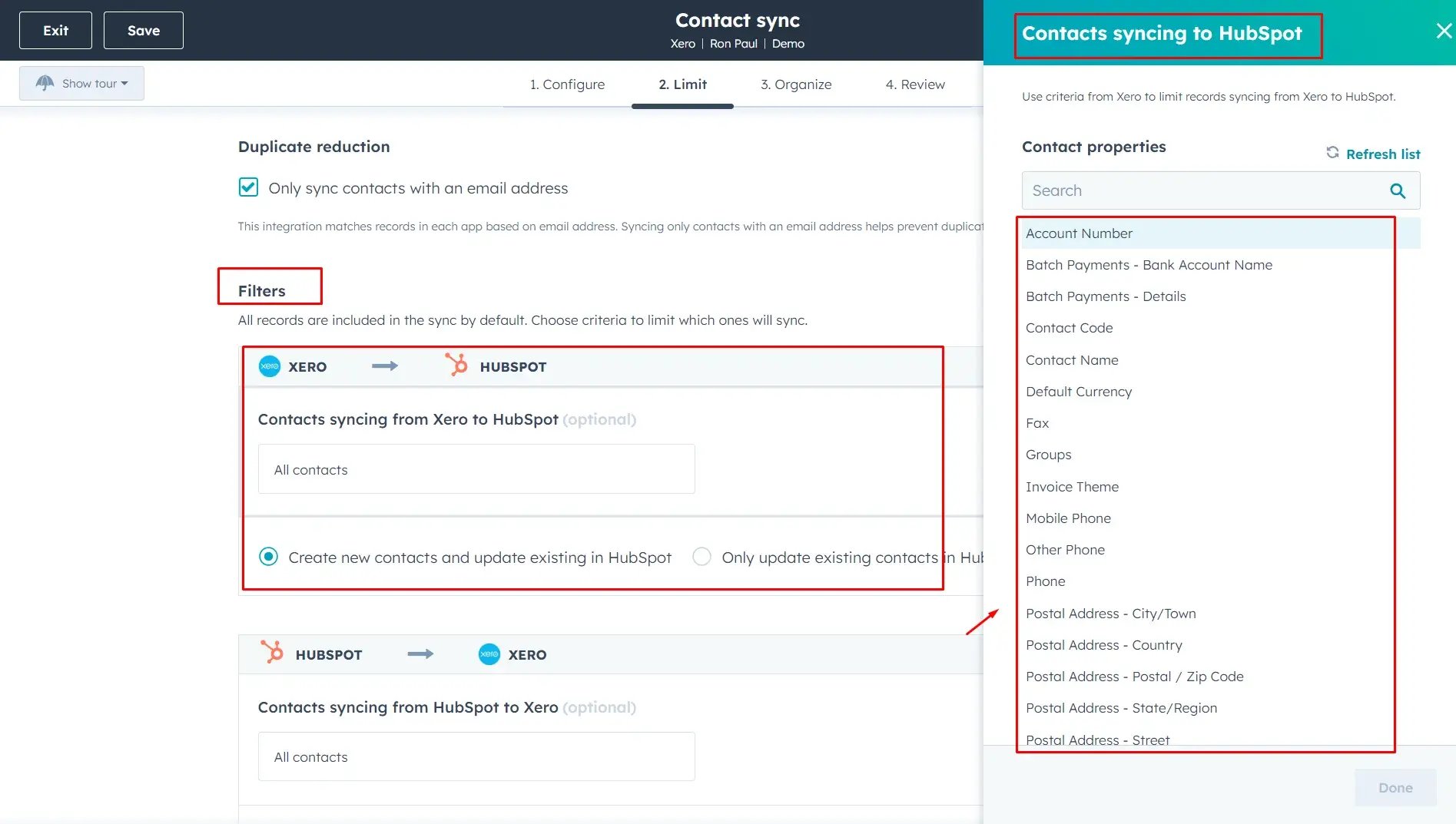Select the Account Number contact property
1456x824 pixels.
click(1079, 233)
